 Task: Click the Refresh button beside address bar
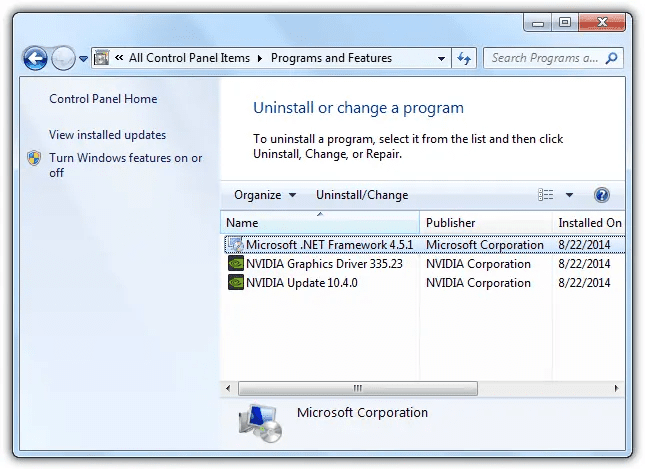pyautogui.click(x=464, y=58)
